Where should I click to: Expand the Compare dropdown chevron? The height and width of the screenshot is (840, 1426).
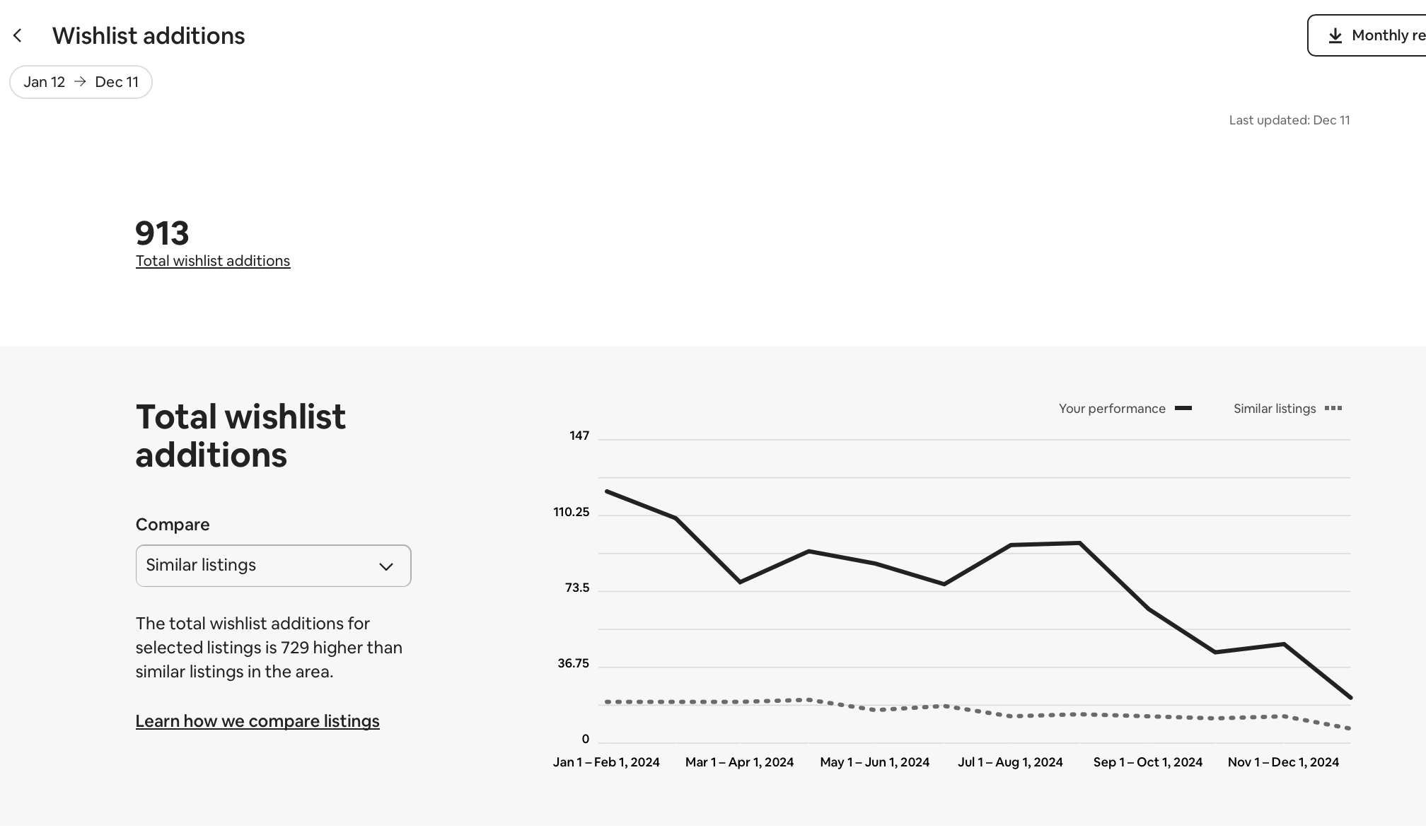point(386,566)
